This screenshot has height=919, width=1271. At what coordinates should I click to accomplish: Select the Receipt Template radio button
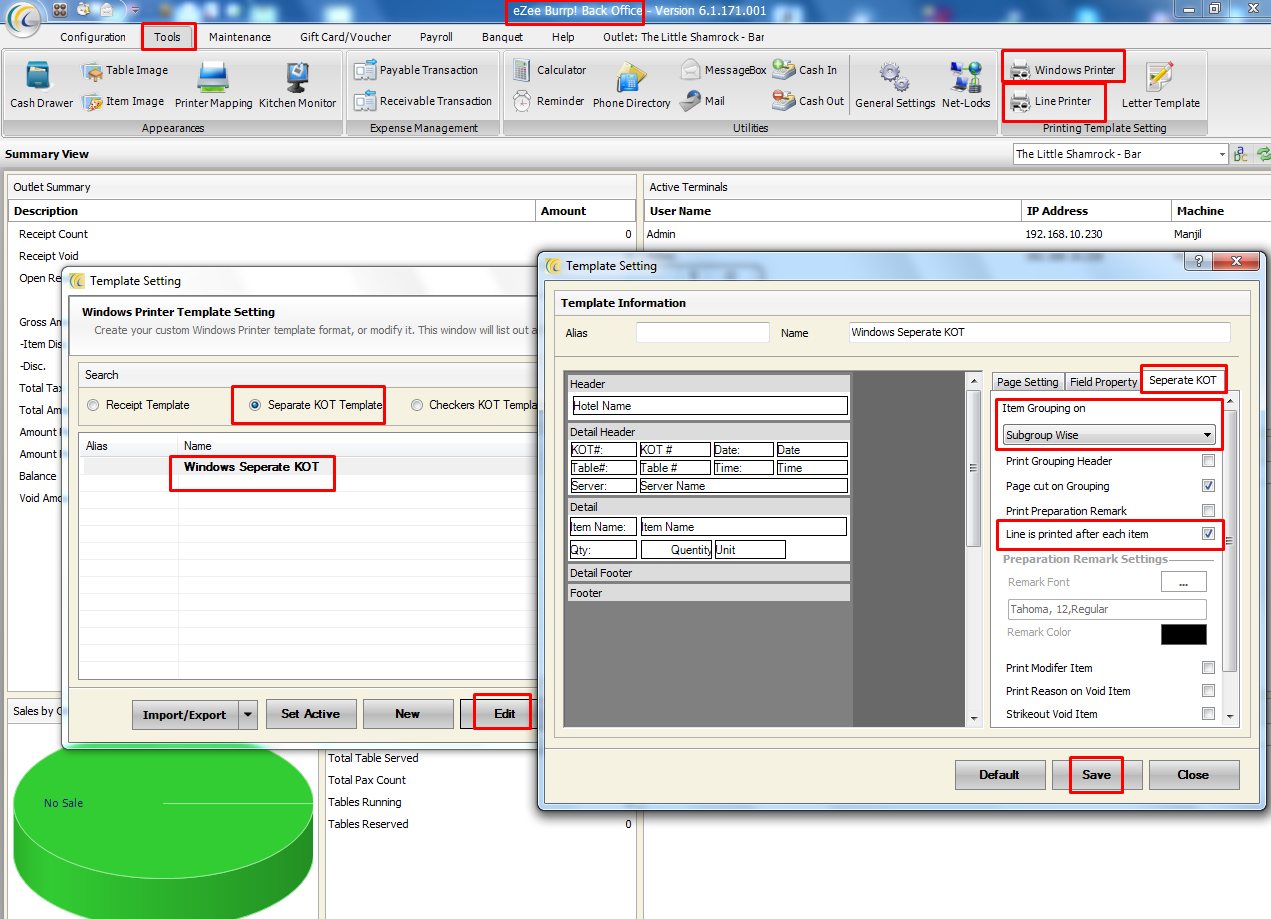[93, 405]
